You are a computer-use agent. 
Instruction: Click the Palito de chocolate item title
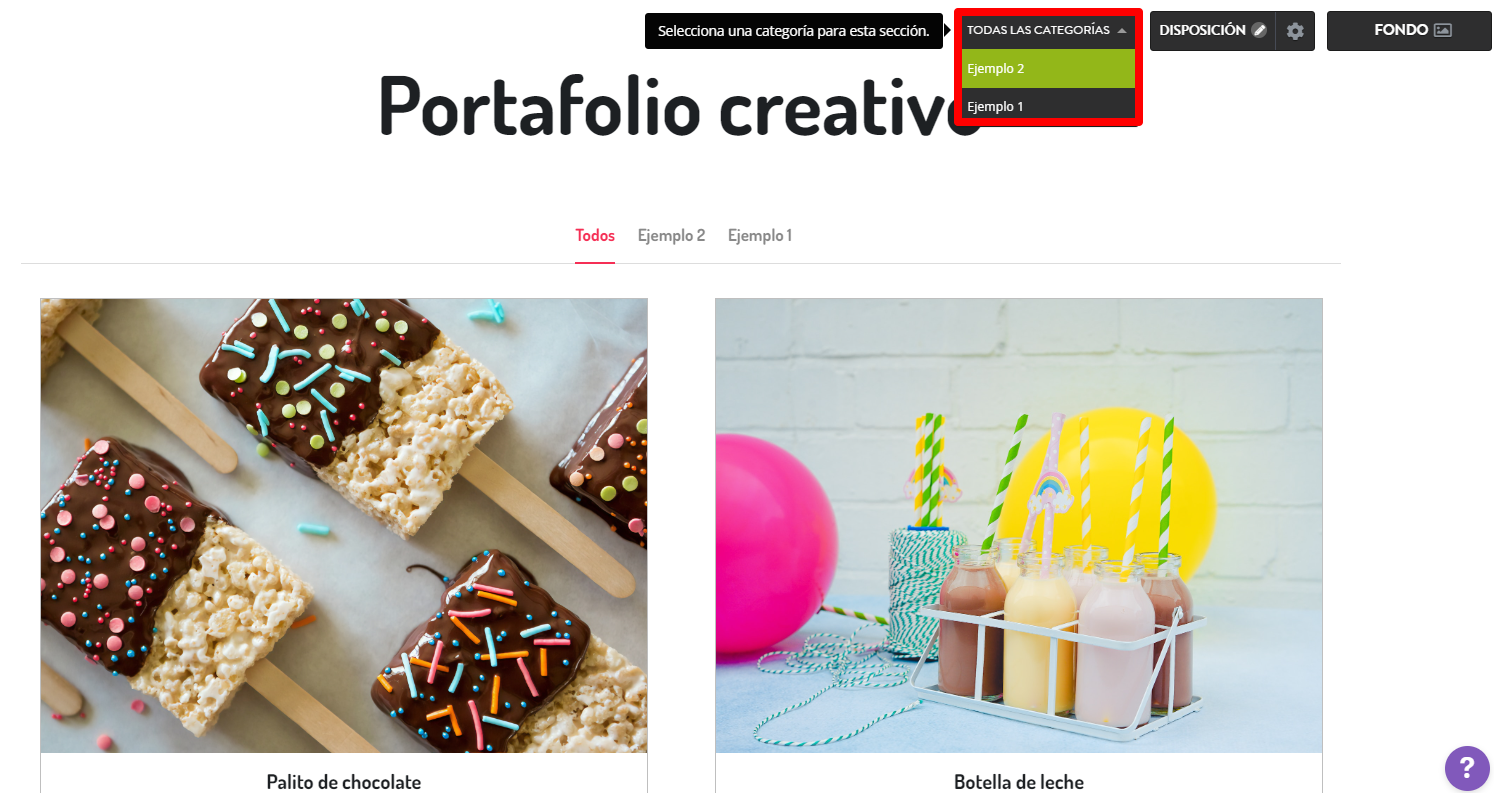pos(344,782)
